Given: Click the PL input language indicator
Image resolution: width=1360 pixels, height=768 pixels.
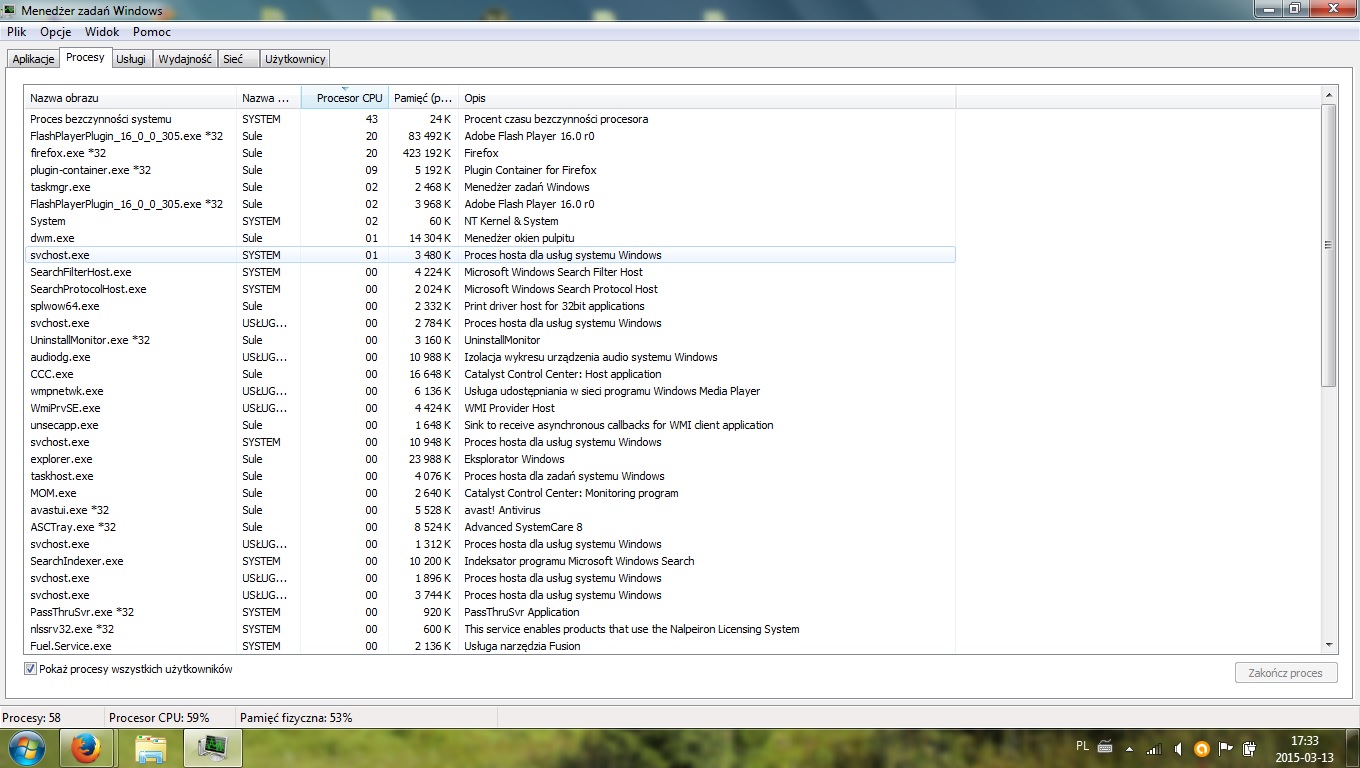Looking at the screenshot, I should coord(1082,746).
